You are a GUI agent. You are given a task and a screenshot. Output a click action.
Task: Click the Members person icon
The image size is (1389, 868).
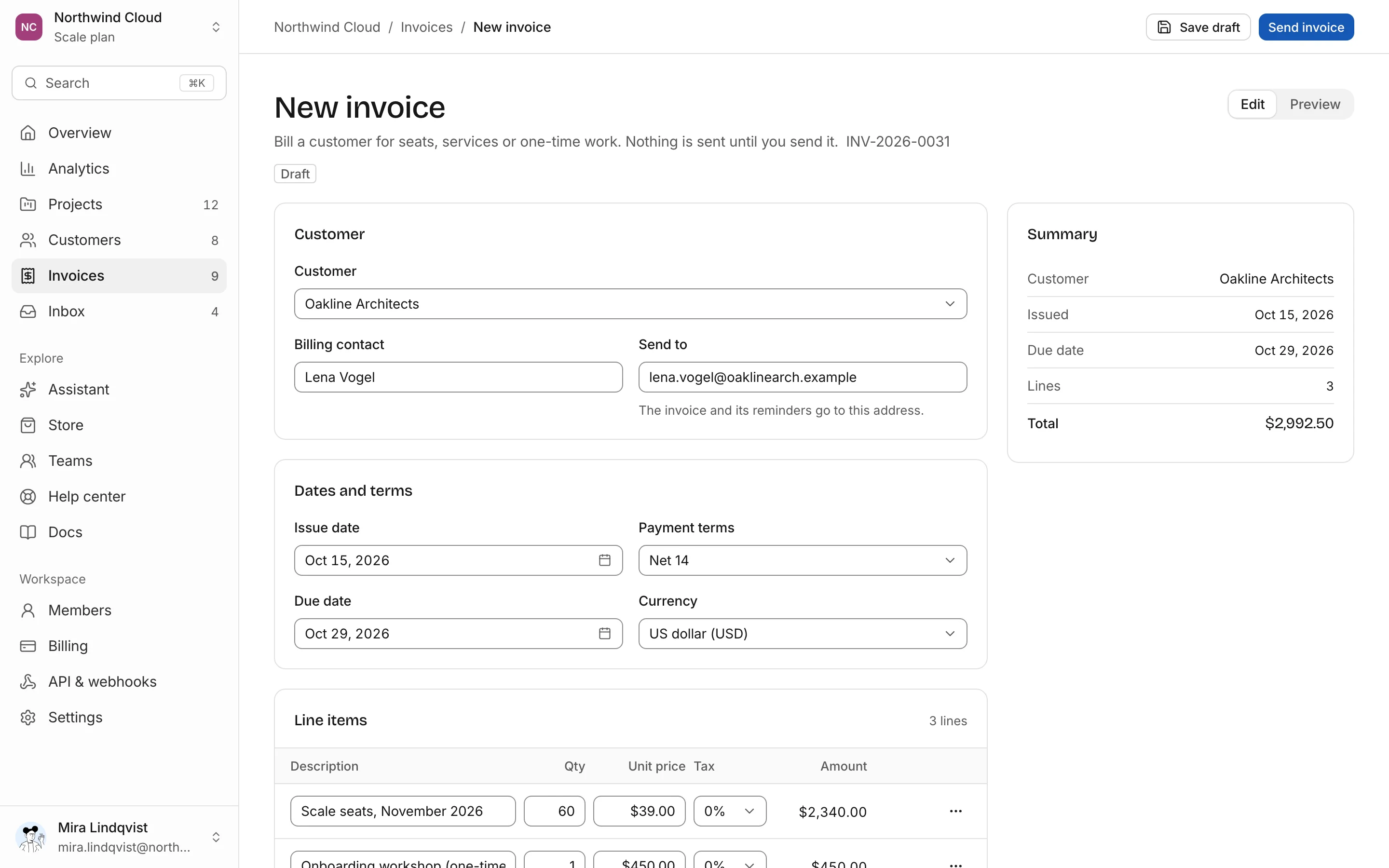27,610
